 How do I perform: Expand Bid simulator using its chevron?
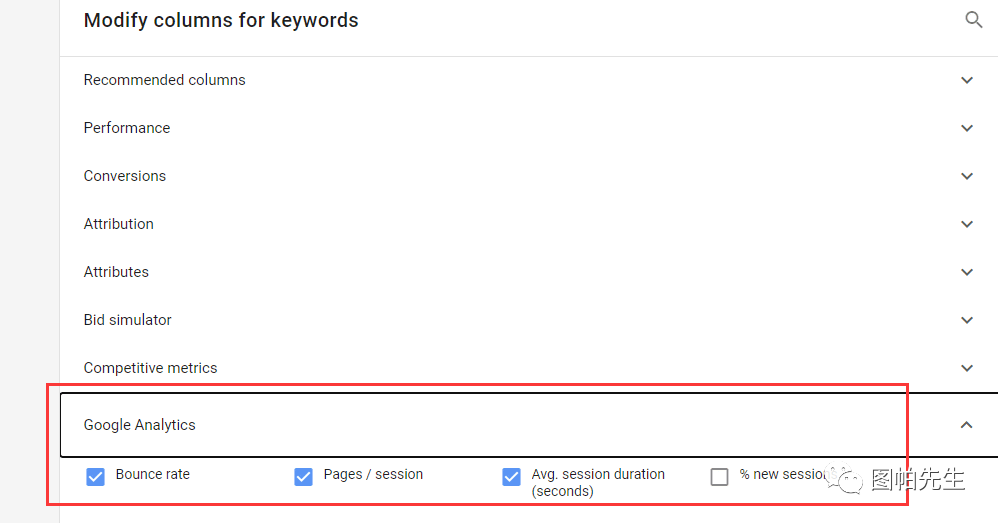(x=967, y=320)
